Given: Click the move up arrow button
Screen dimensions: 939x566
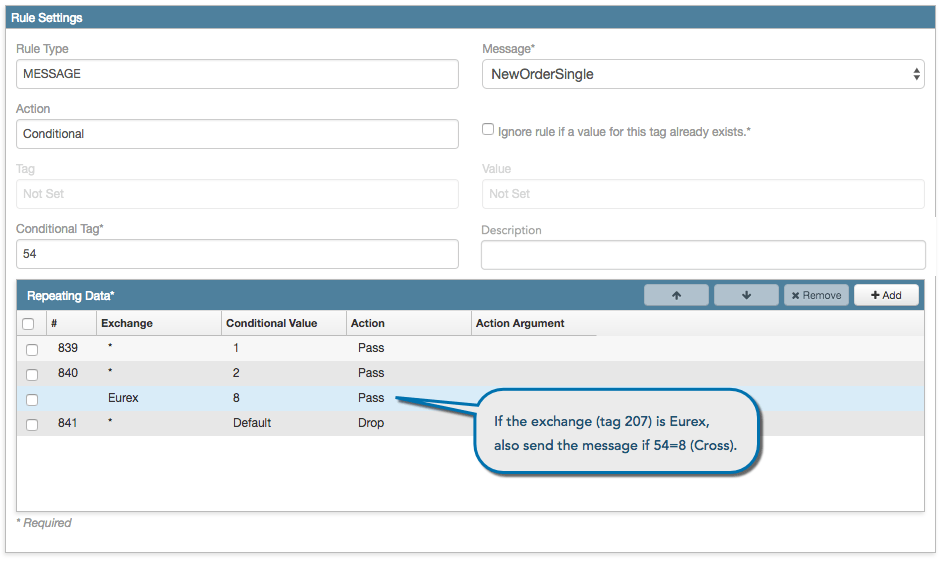Looking at the screenshot, I should (676, 295).
